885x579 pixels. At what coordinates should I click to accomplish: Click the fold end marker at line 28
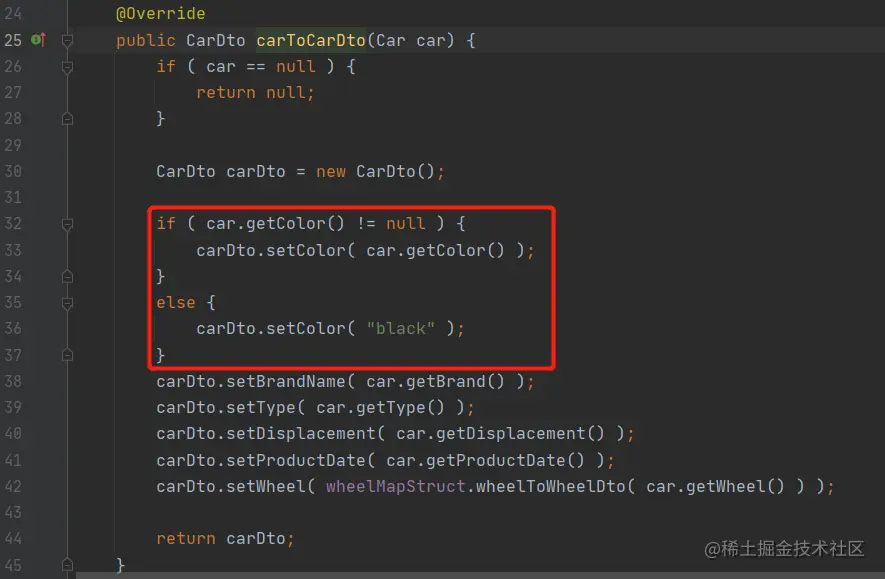pyautogui.click(x=67, y=119)
